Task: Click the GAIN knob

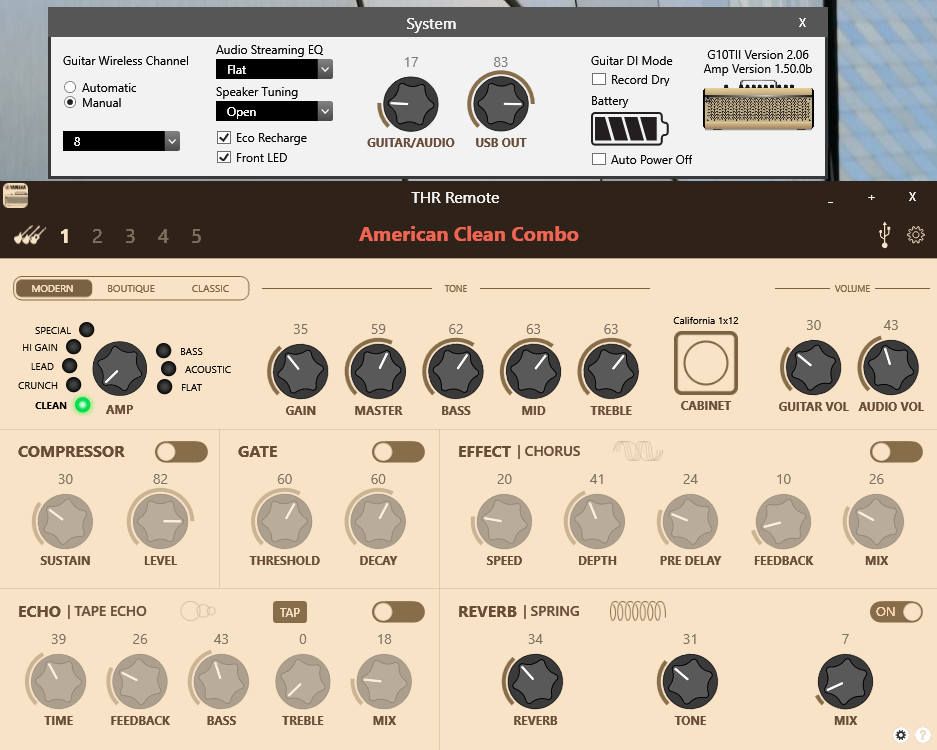Action: pos(301,371)
